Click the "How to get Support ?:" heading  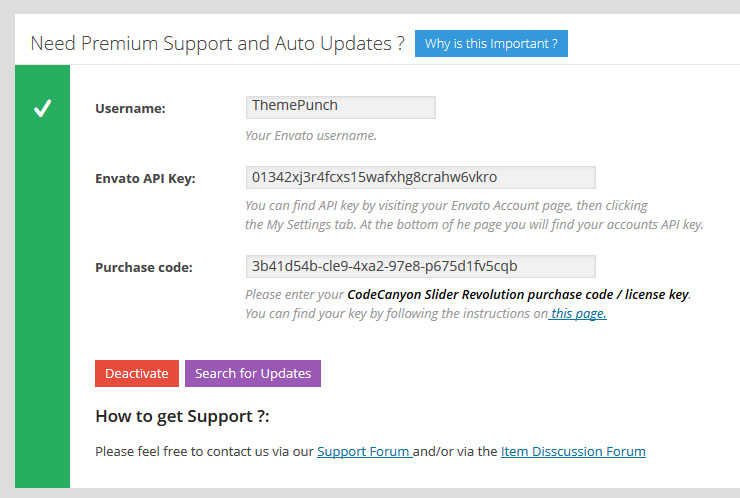[182, 416]
